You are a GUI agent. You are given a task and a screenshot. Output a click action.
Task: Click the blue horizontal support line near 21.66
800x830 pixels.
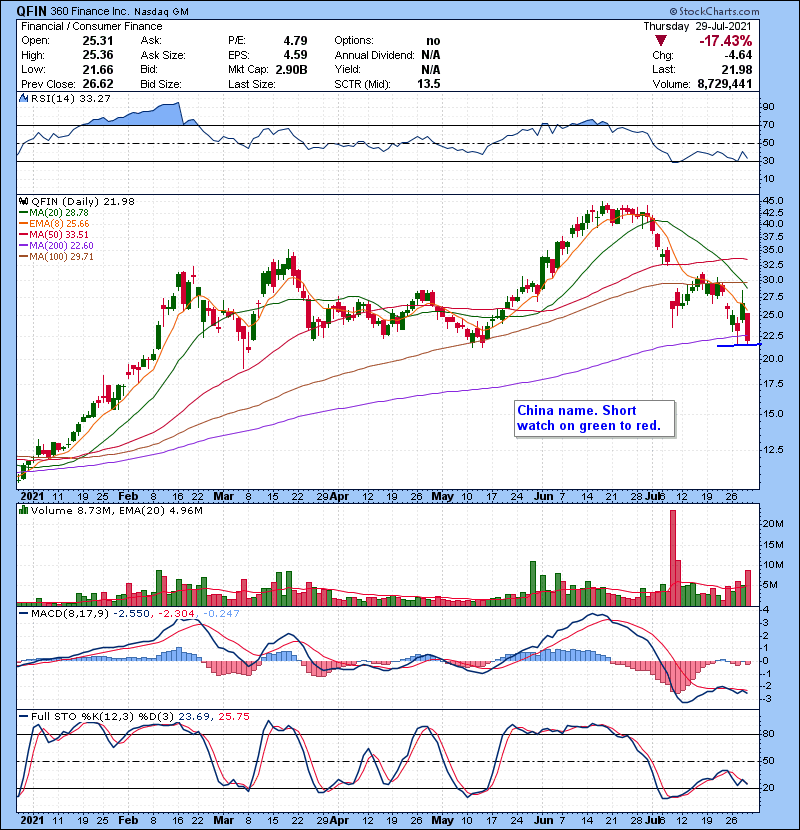coord(739,345)
